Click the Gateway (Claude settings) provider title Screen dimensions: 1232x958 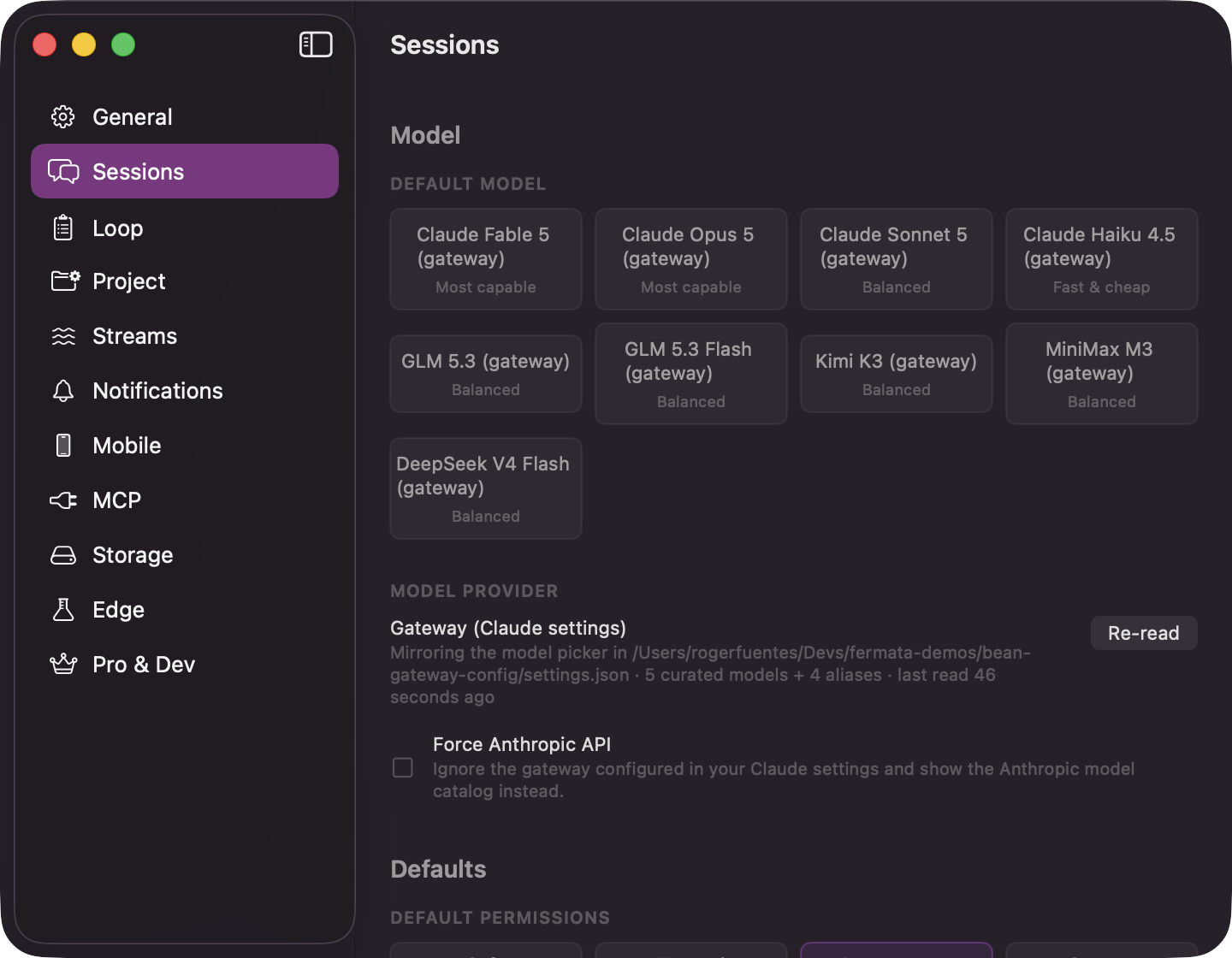(508, 628)
